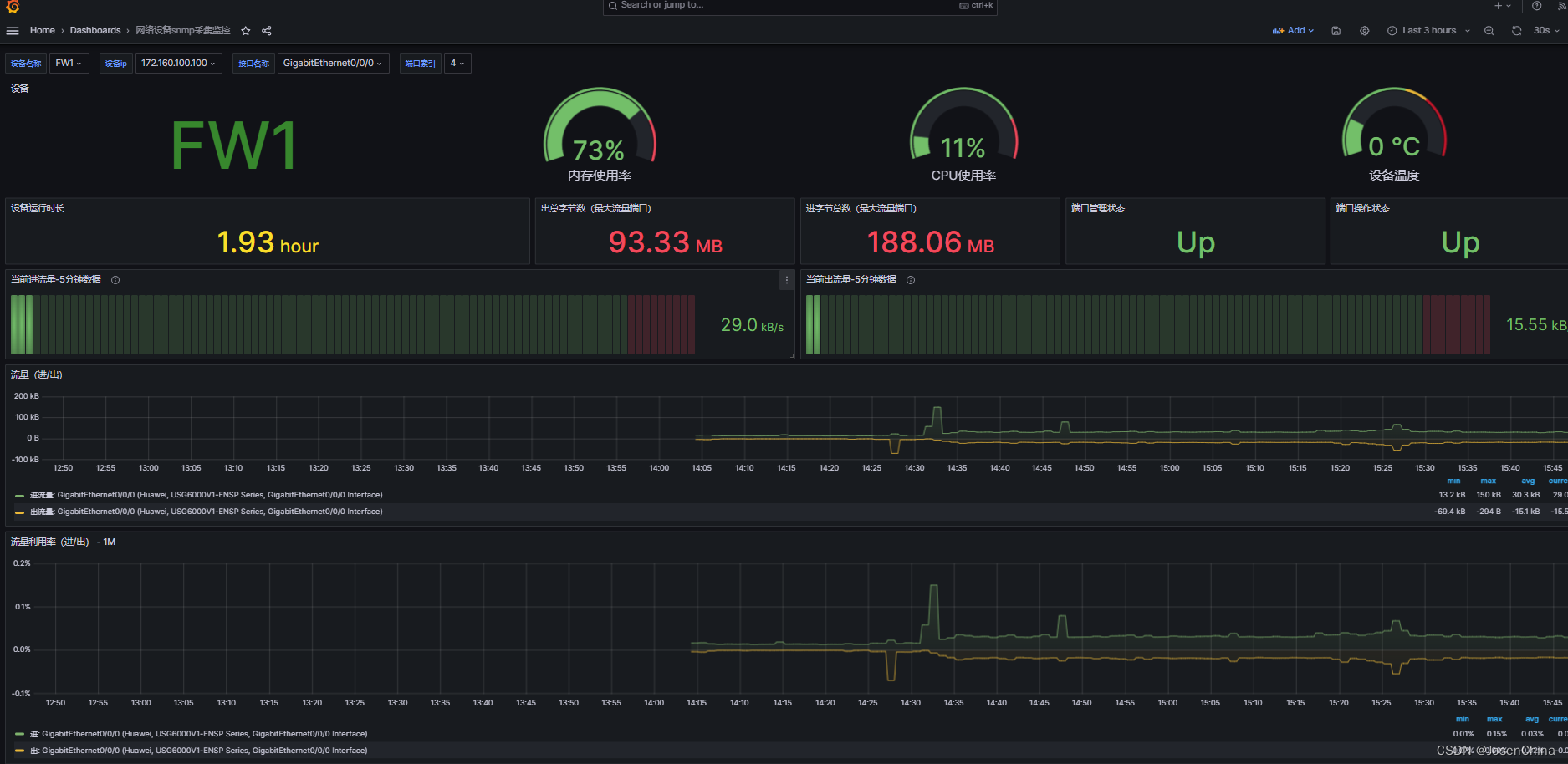Click the 流量利用率 (进/出) - 1M panel title
The image size is (1568, 764).
63,542
